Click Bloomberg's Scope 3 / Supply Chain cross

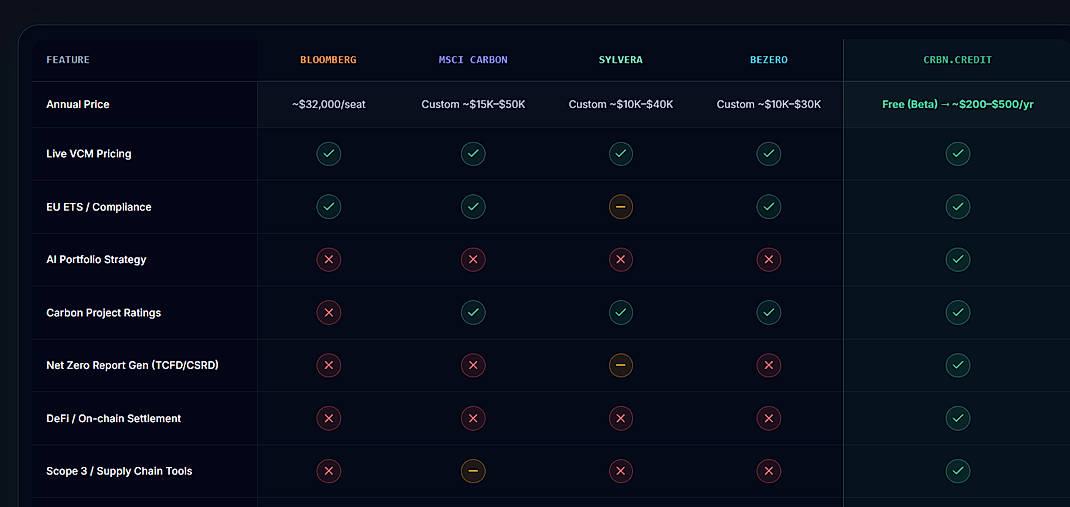click(328, 471)
